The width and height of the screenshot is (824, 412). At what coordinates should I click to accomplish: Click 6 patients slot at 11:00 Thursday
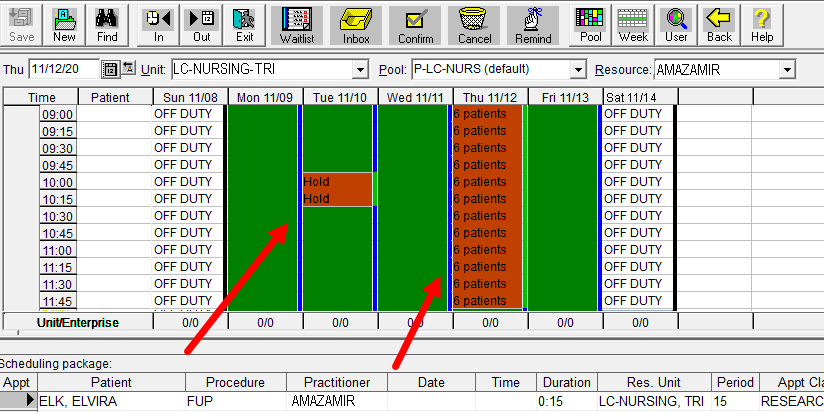(x=488, y=249)
